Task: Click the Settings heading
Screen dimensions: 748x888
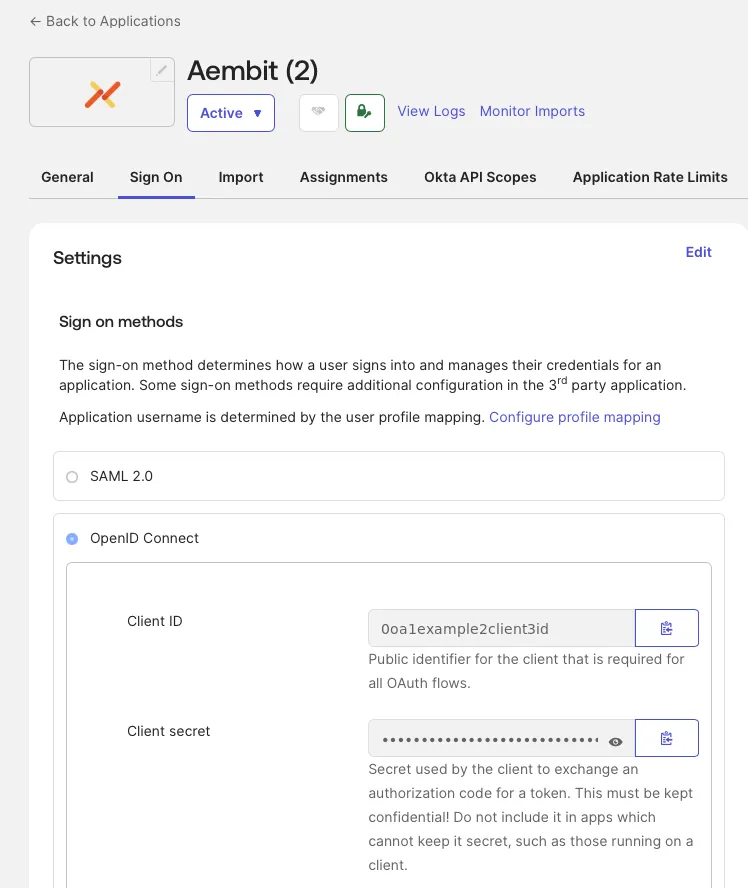Action: point(87,258)
